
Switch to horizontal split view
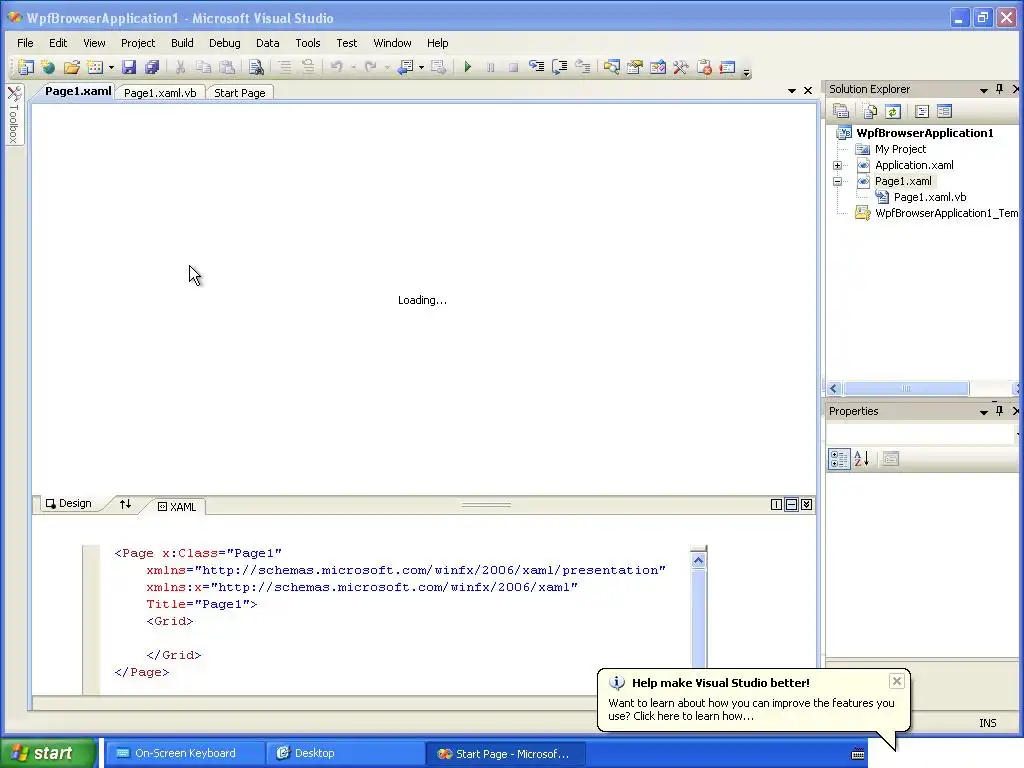(x=792, y=505)
